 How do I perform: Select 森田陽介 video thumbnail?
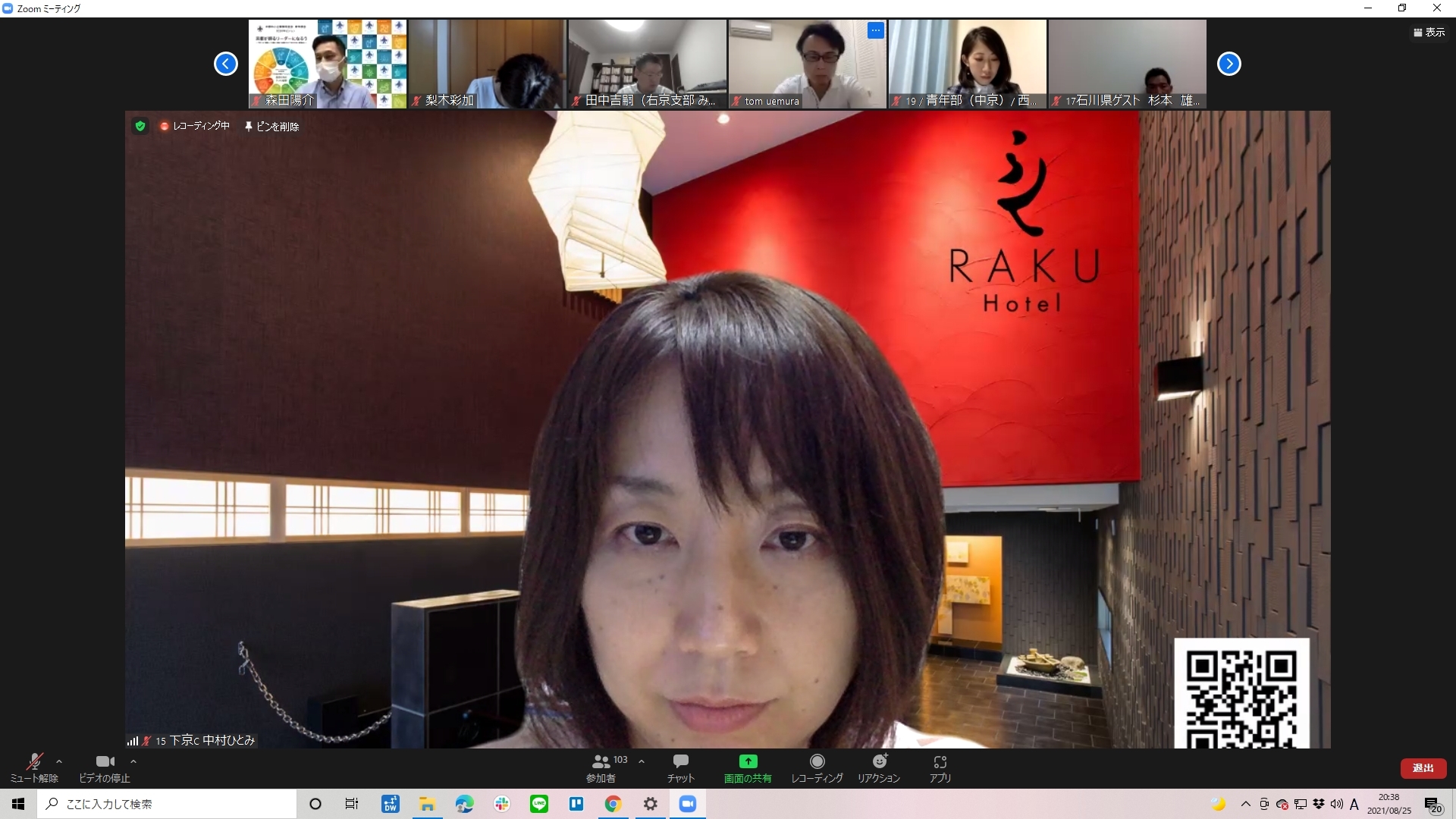(x=328, y=64)
